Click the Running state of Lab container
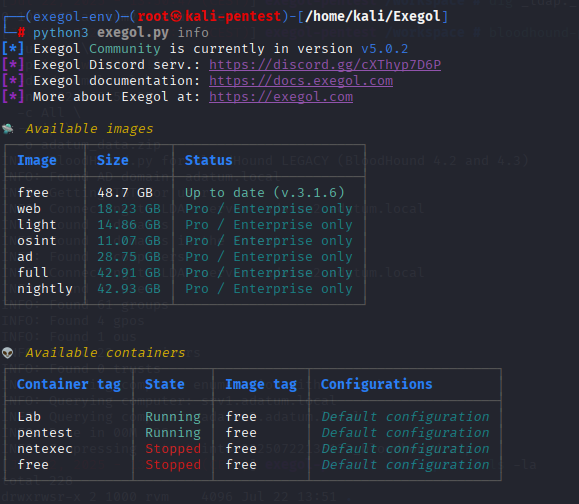This screenshot has width=579, height=504. point(173,416)
